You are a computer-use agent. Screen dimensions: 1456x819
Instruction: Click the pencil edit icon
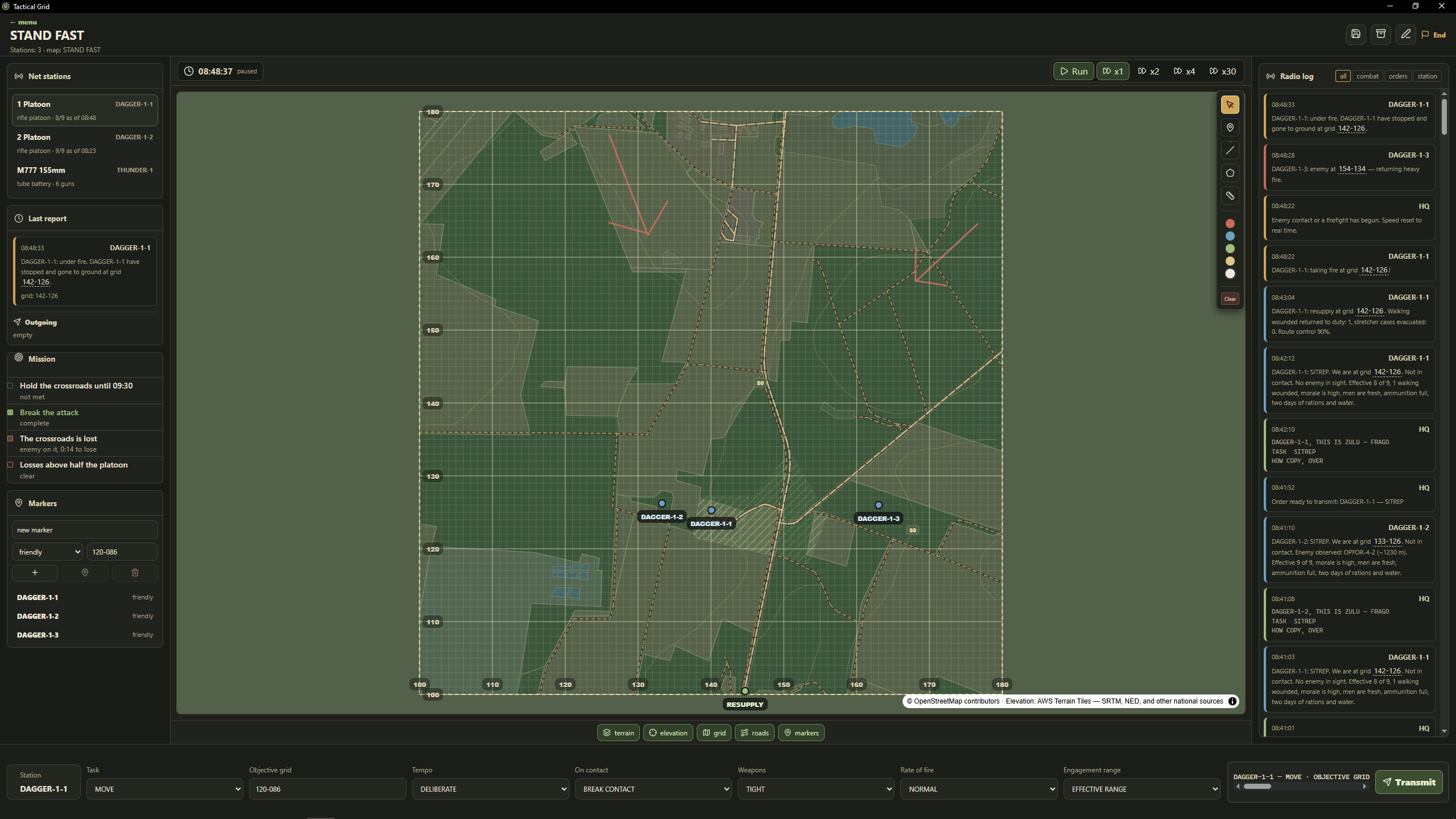click(1406, 34)
